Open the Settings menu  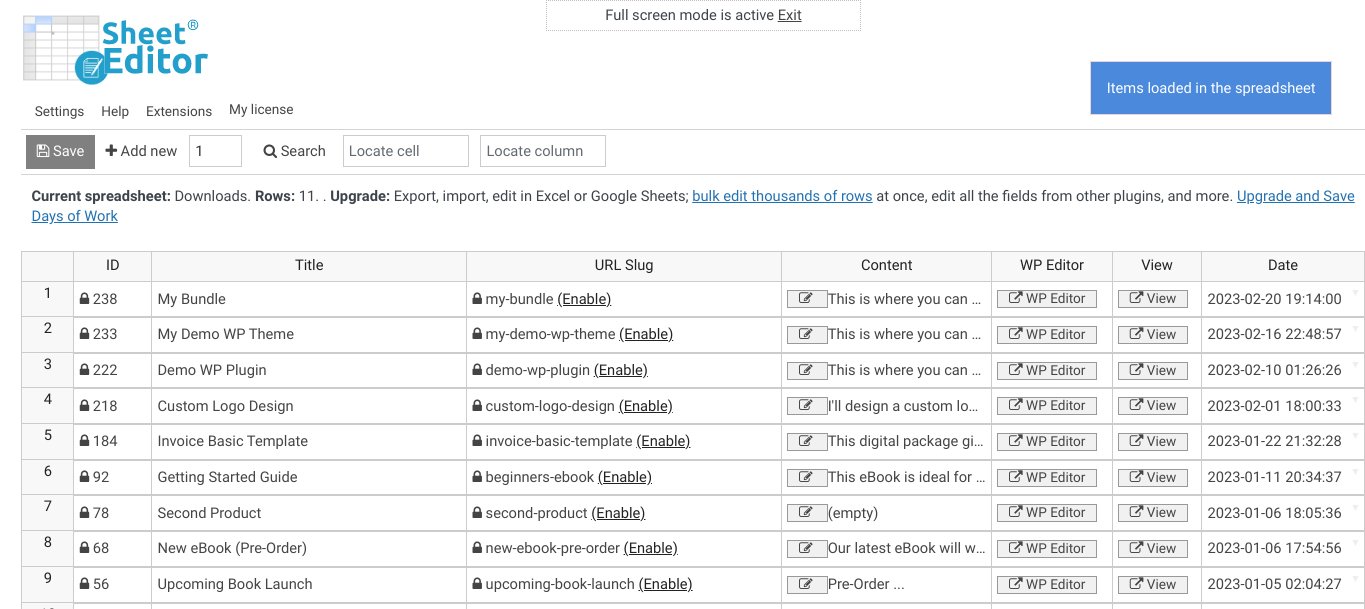coord(58,111)
